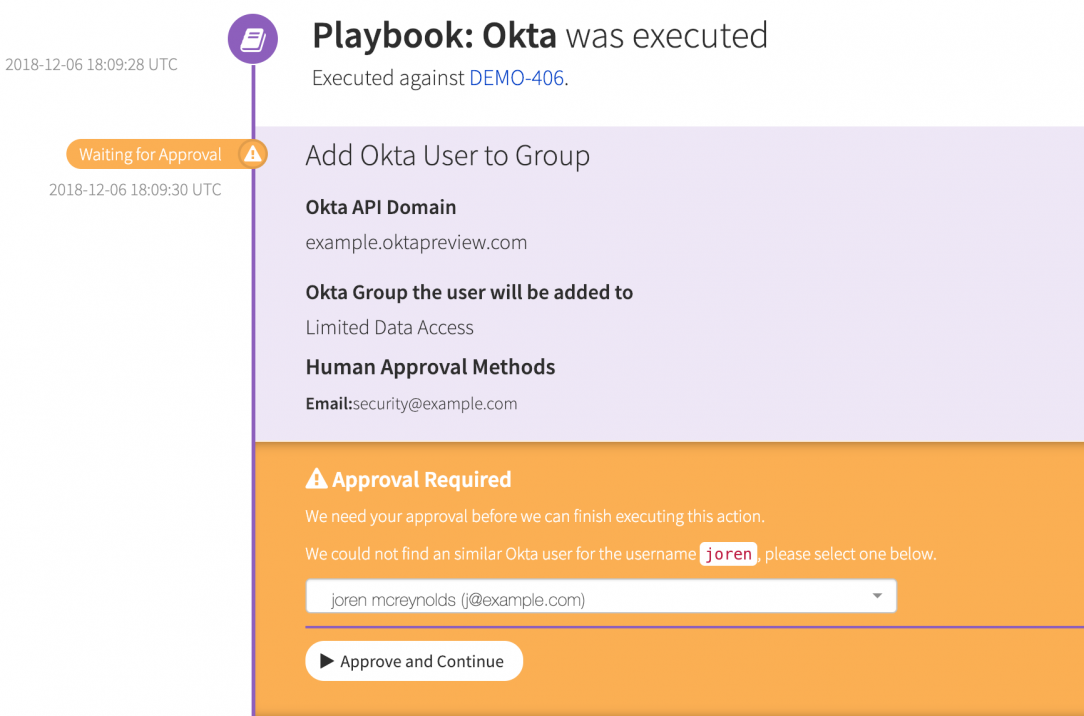
Task: Open the Okta user selection dropdown
Action: tap(600, 598)
